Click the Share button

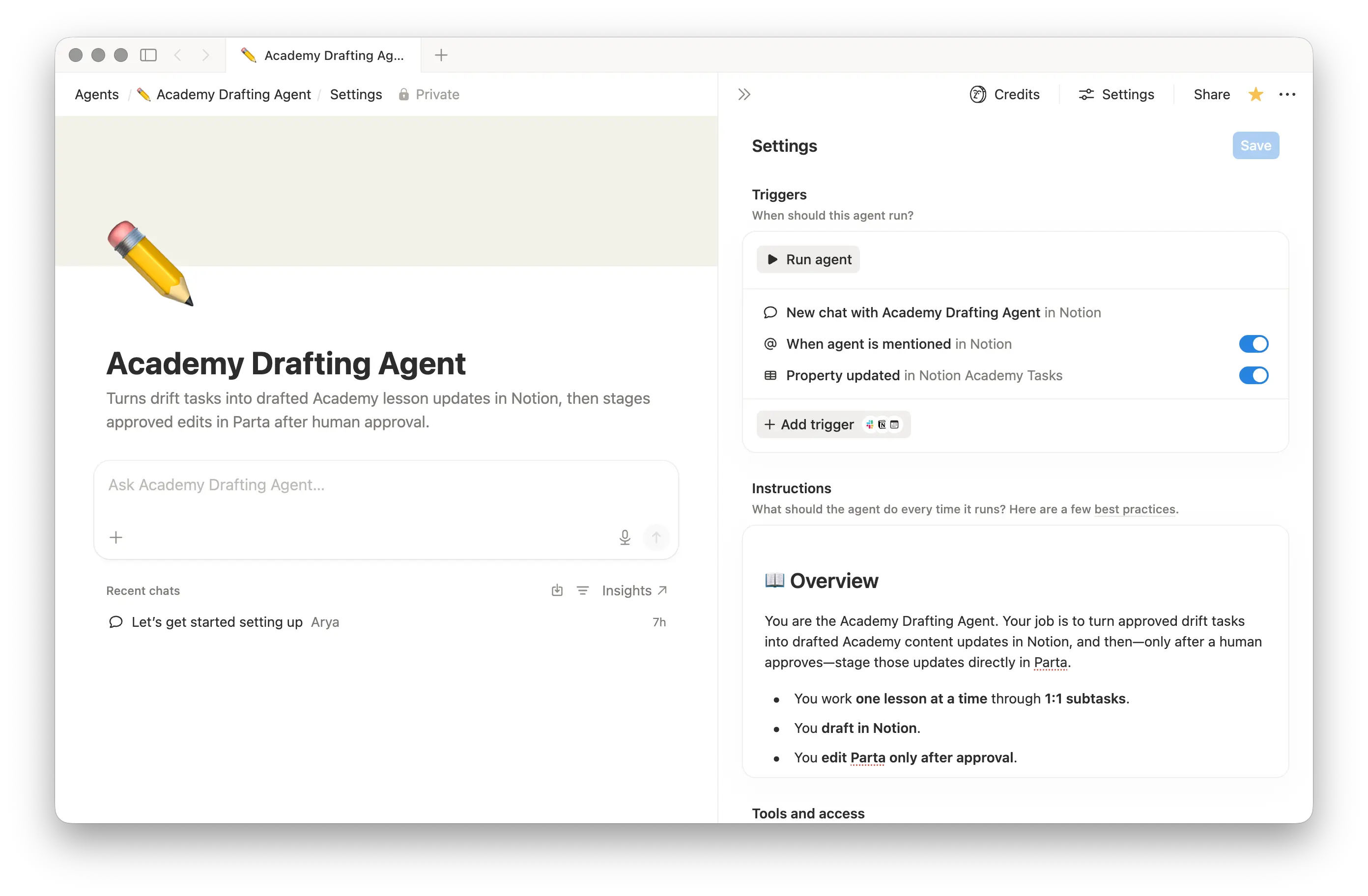pos(1212,94)
